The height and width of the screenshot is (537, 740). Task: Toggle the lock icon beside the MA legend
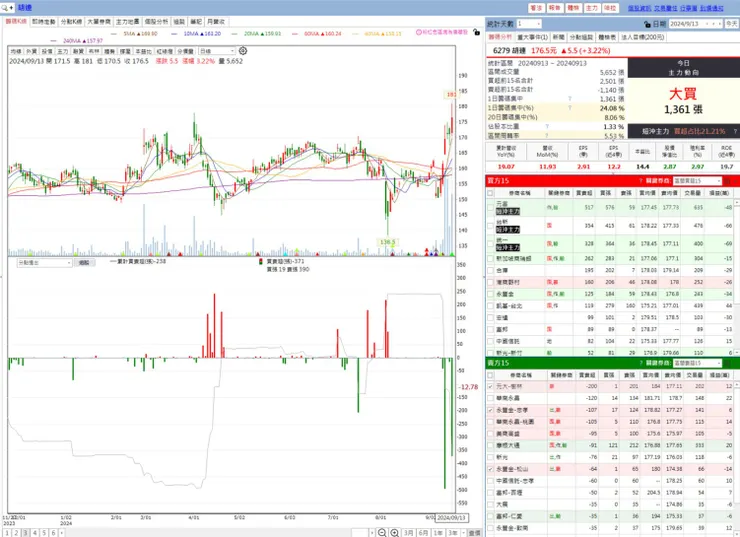[x=476, y=32]
